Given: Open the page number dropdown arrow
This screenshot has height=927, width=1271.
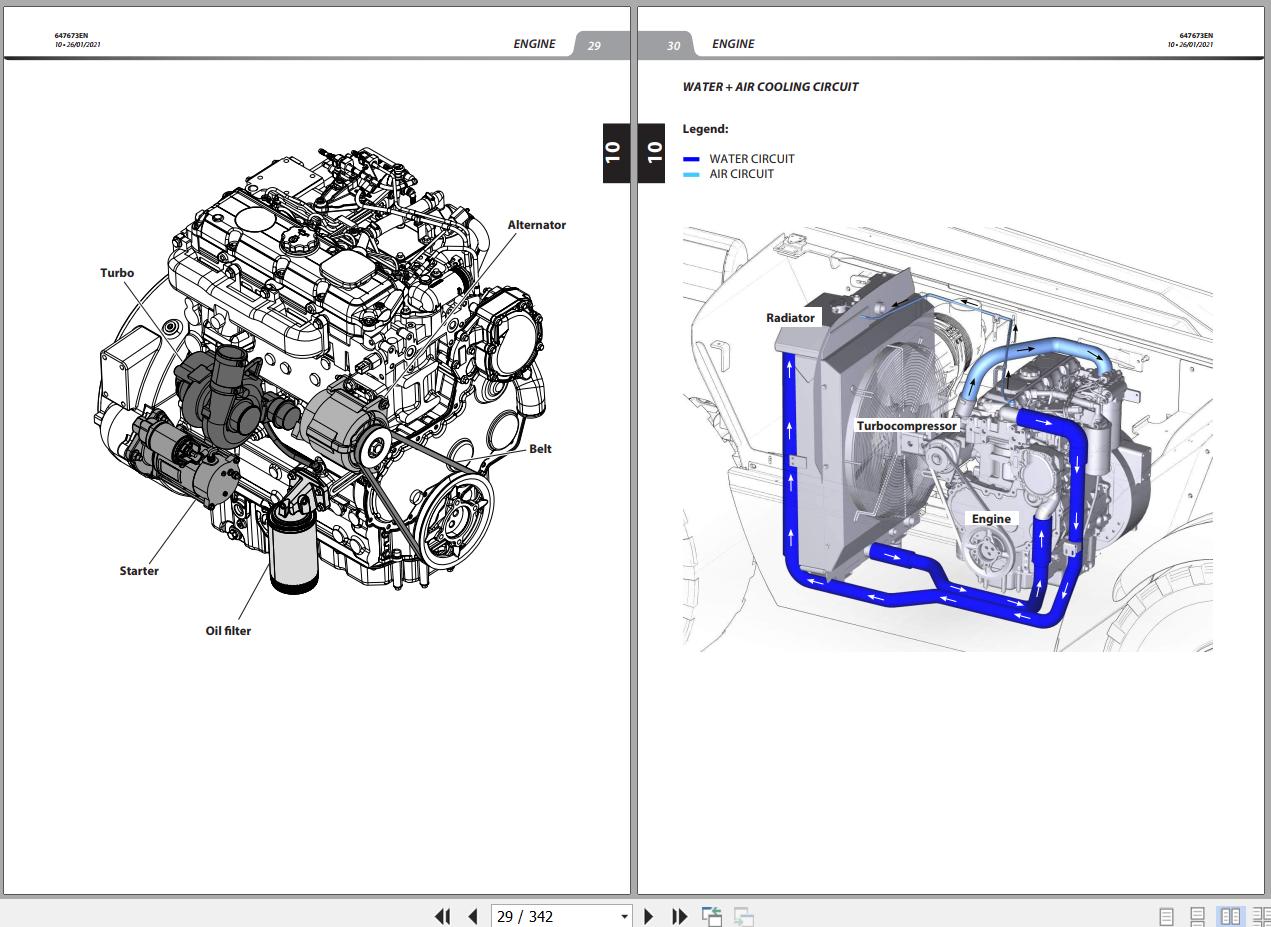Looking at the screenshot, I should coord(624,916).
